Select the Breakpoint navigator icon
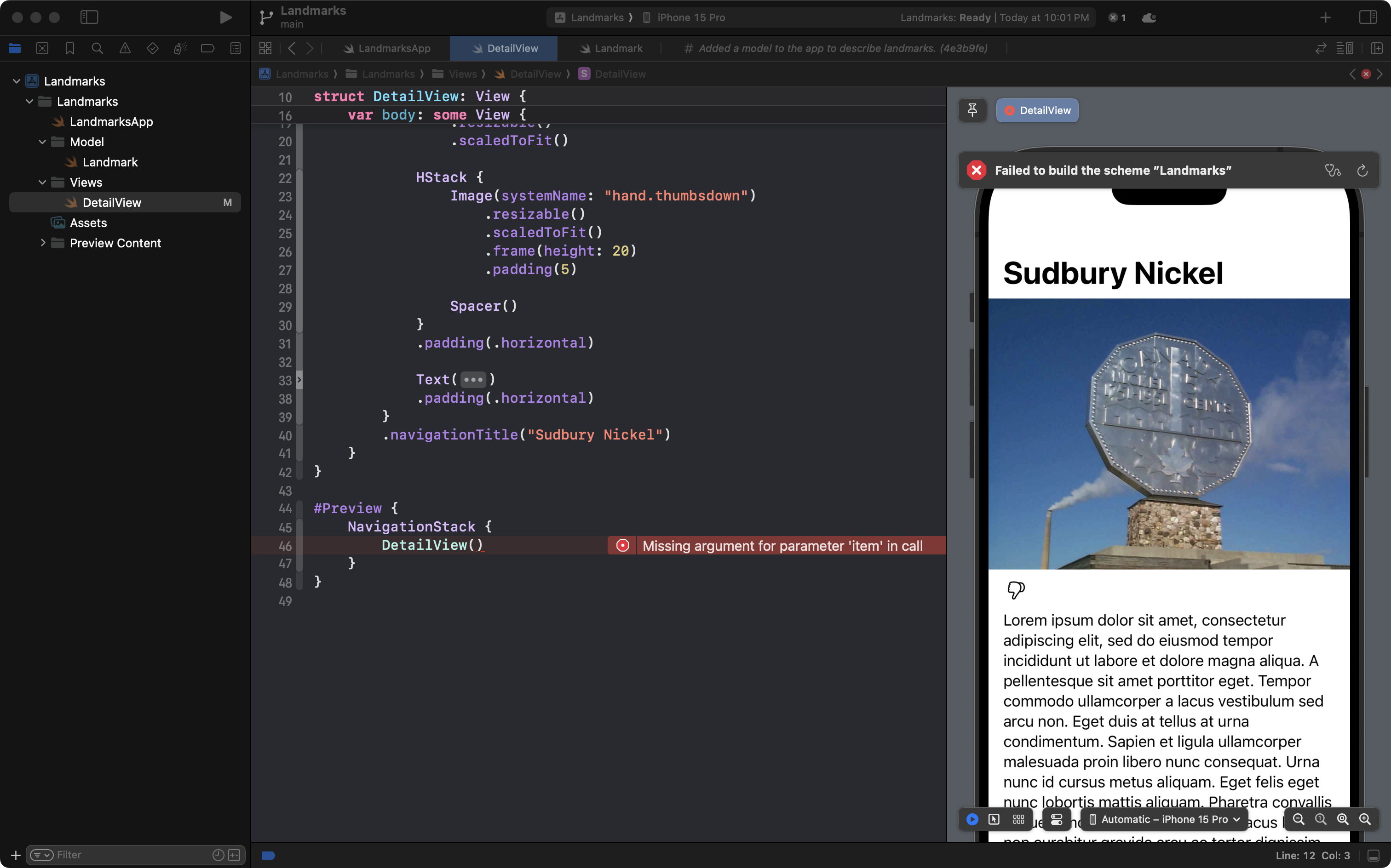Viewport: 1391px width, 868px height. (x=207, y=48)
